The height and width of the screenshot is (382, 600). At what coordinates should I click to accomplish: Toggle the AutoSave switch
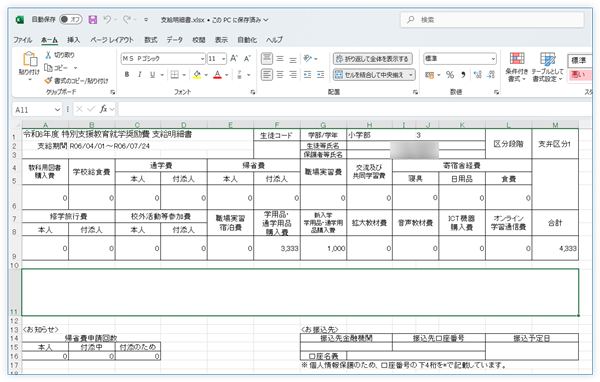(70, 20)
